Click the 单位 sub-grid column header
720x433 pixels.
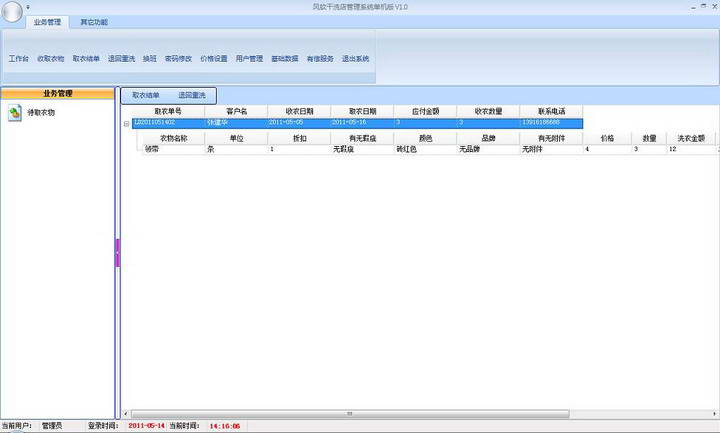coord(236,138)
